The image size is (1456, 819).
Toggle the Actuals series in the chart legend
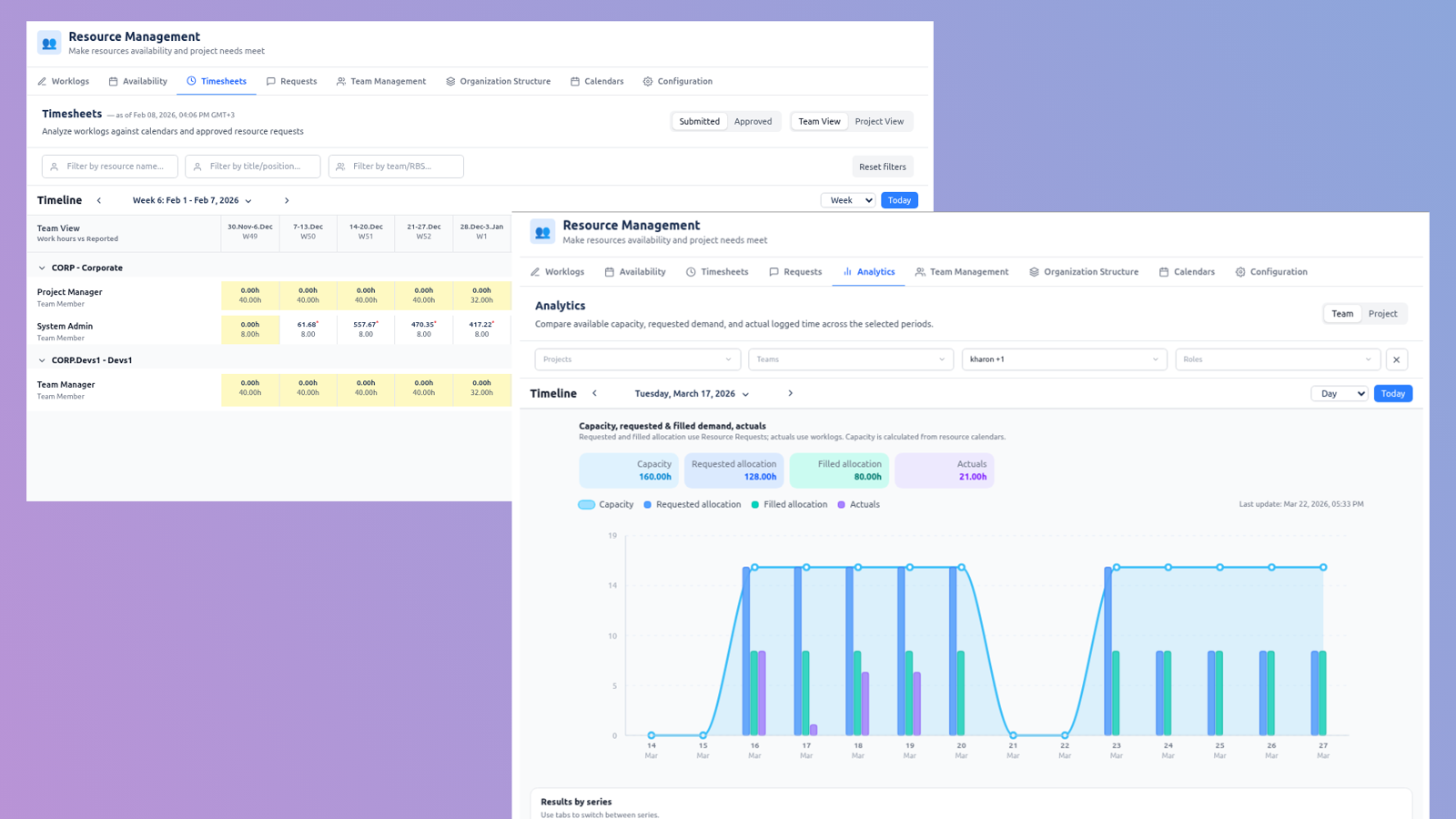point(858,504)
